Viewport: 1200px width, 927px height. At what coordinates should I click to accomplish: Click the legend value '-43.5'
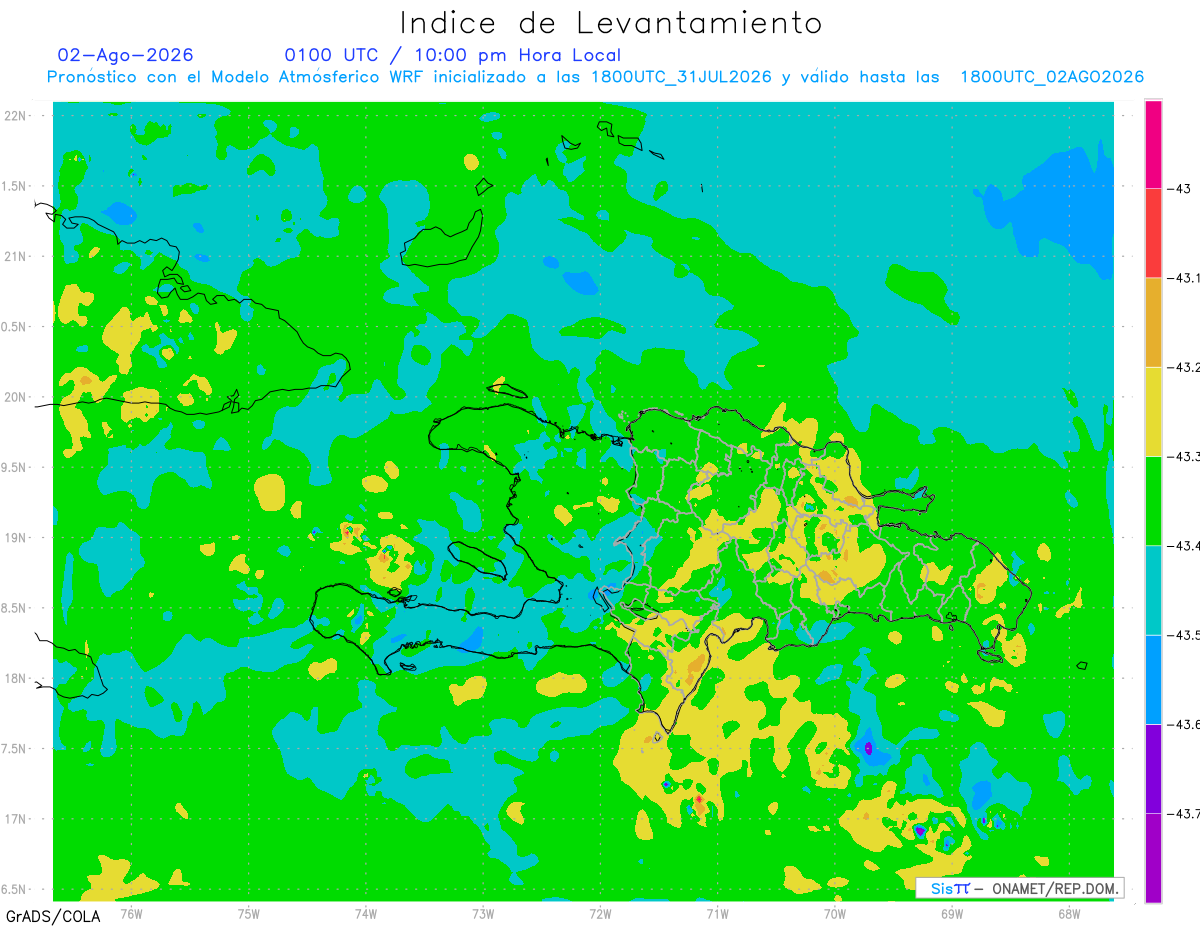click(1183, 635)
